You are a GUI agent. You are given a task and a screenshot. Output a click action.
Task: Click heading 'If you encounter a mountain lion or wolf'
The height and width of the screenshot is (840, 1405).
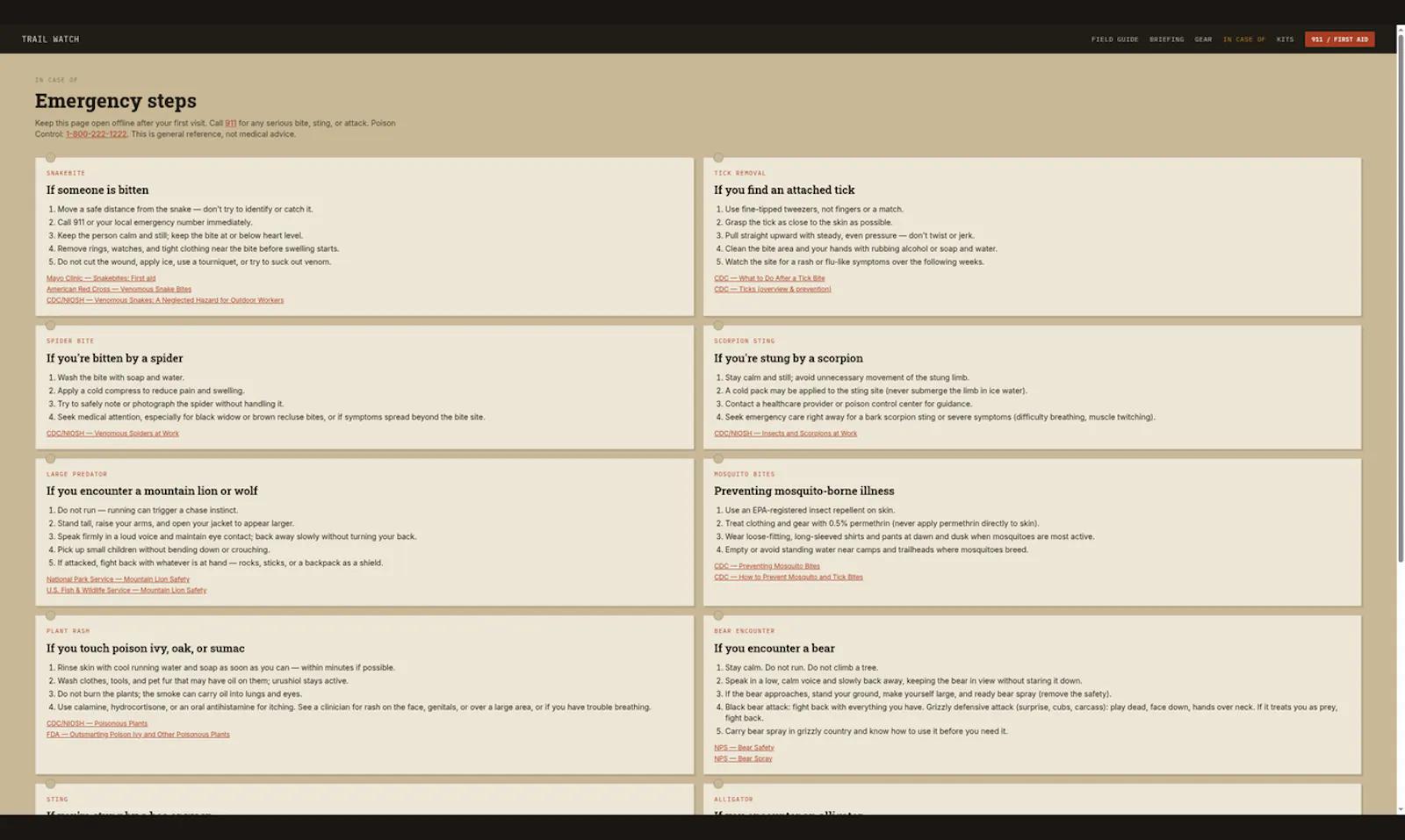pyautogui.click(x=152, y=492)
